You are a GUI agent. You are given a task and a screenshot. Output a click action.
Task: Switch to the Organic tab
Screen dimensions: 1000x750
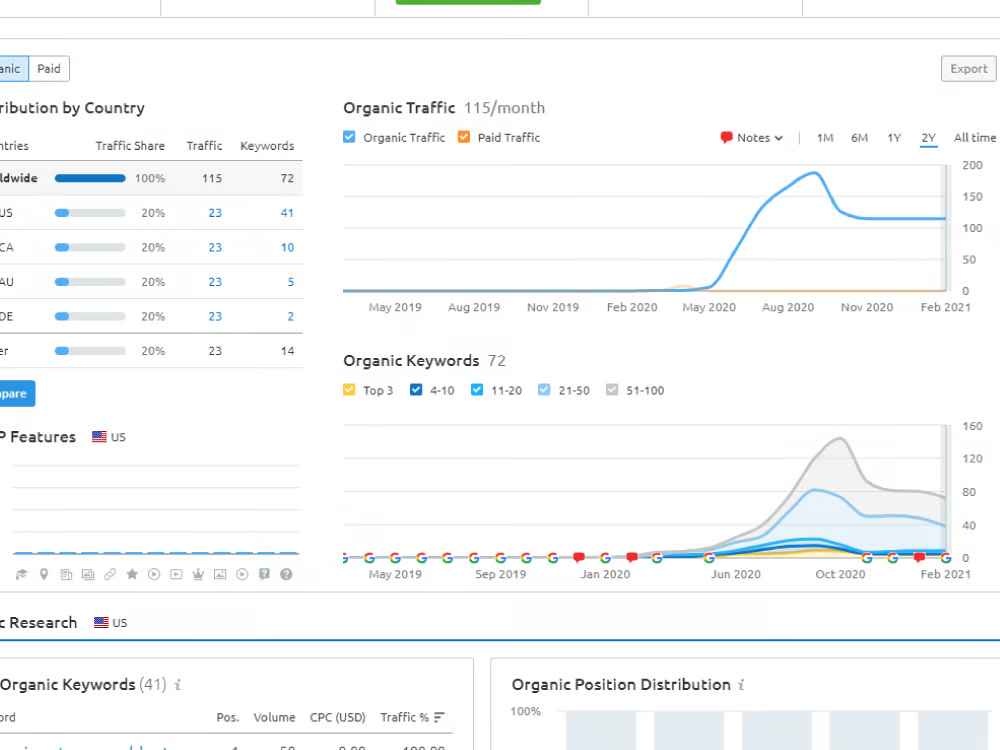(x=13, y=68)
